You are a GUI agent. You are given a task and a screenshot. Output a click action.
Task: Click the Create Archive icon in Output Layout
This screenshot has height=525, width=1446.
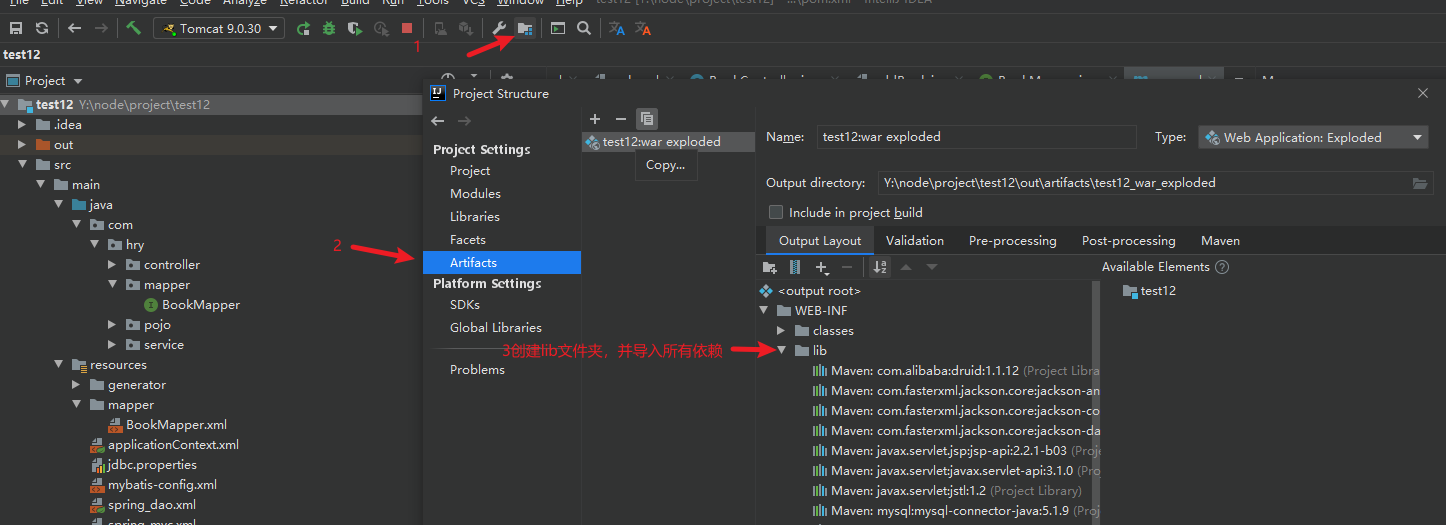[795, 267]
